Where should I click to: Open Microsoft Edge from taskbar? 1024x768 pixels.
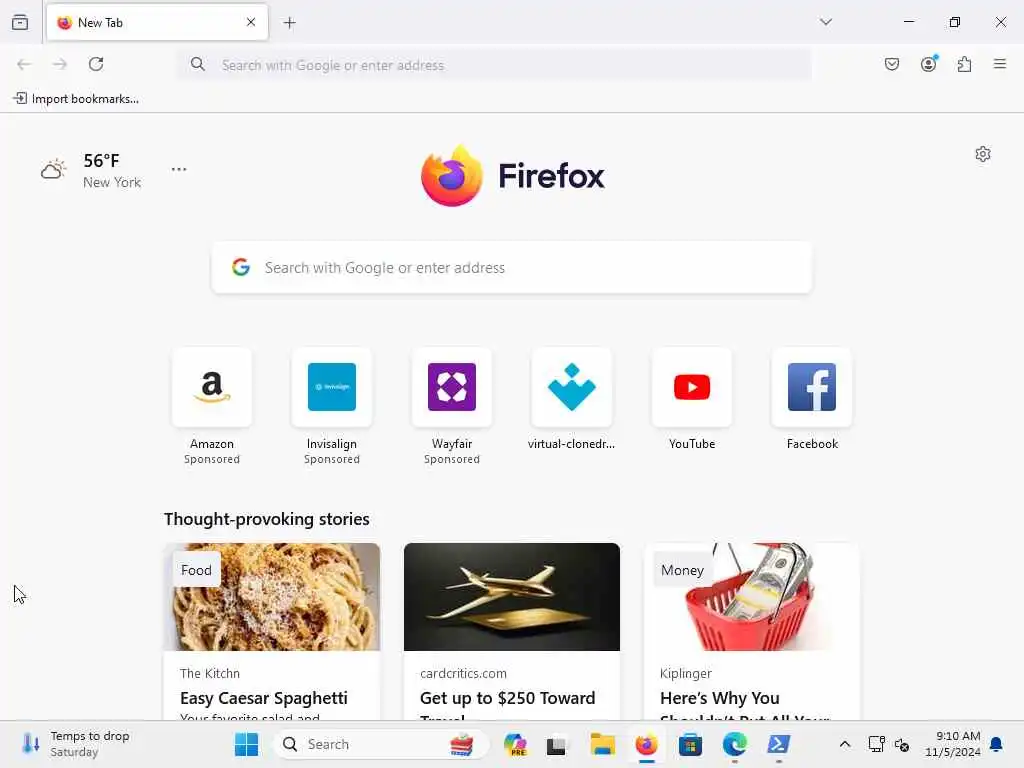click(x=735, y=744)
